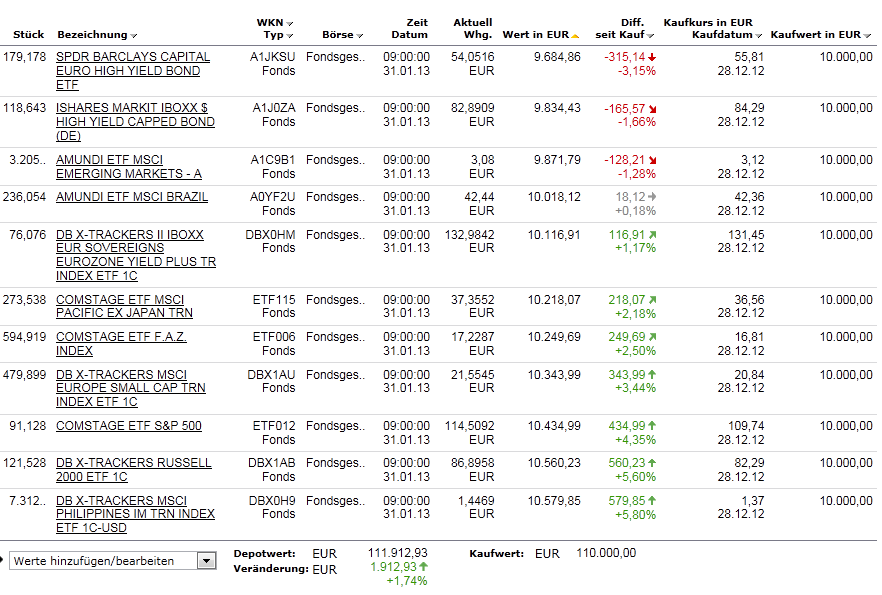Open ComStage ETF S&P 500 link
882x595 pixels.
click(x=129, y=426)
